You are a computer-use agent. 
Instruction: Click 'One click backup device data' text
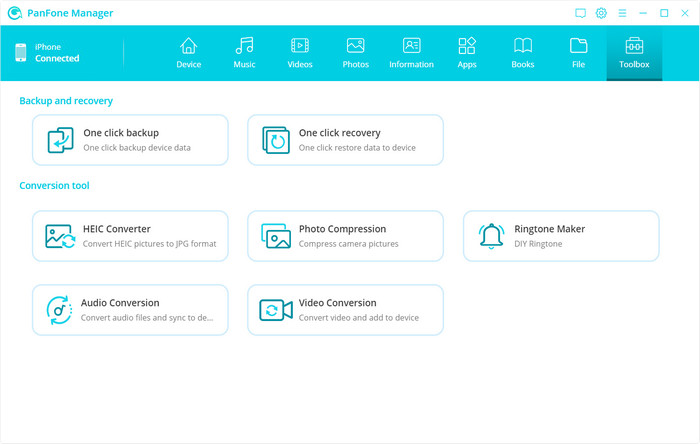click(x=137, y=148)
